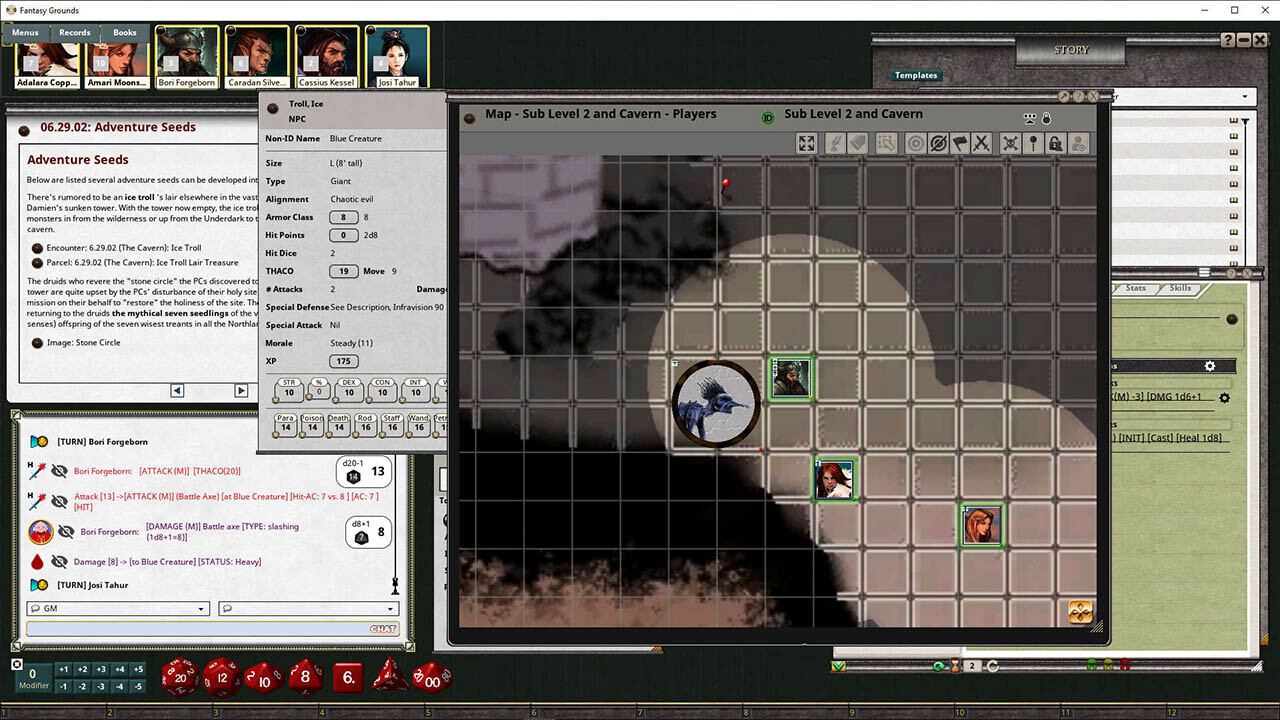The width and height of the screenshot is (1280, 720).
Task: Open the empty chat mode dropdown
Action: (x=307, y=608)
